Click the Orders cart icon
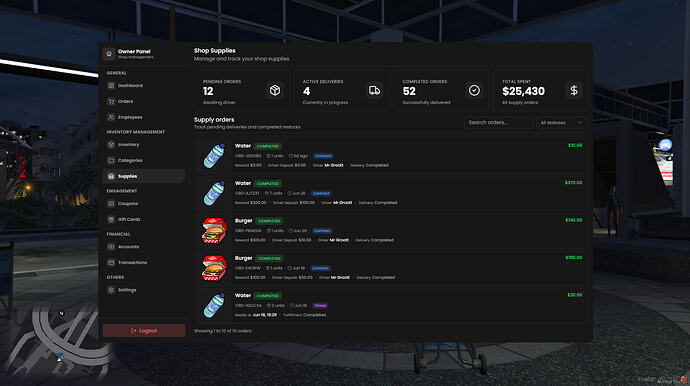The image size is (690, 386). point(111,101)
